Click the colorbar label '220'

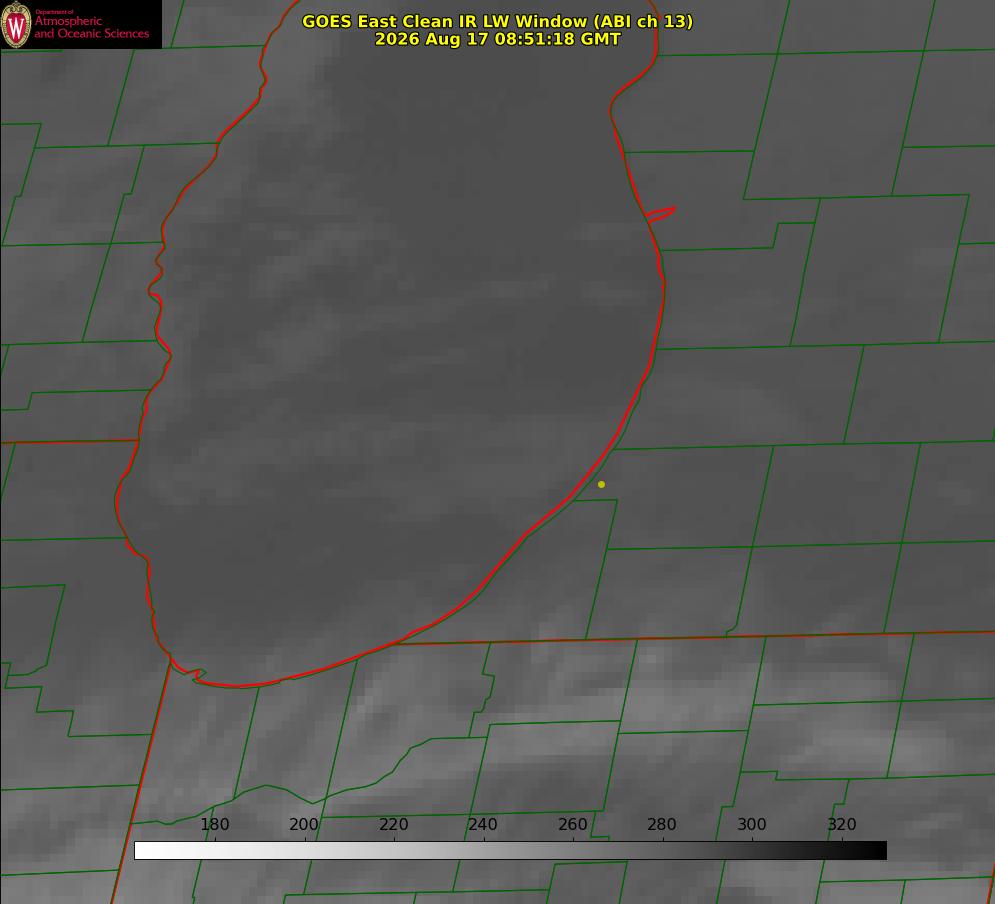(393, 824)
